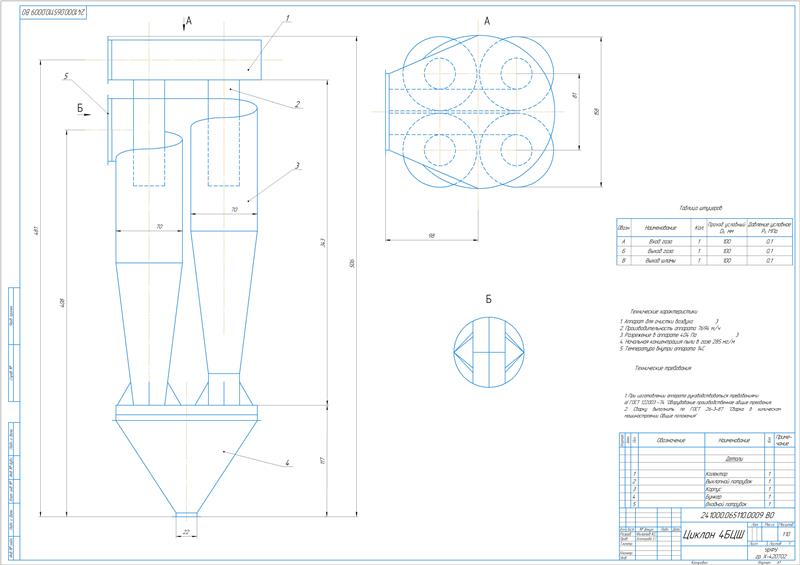Click the 'Технические характеристики' heading
800x565 pixels.
click(664, 311)
